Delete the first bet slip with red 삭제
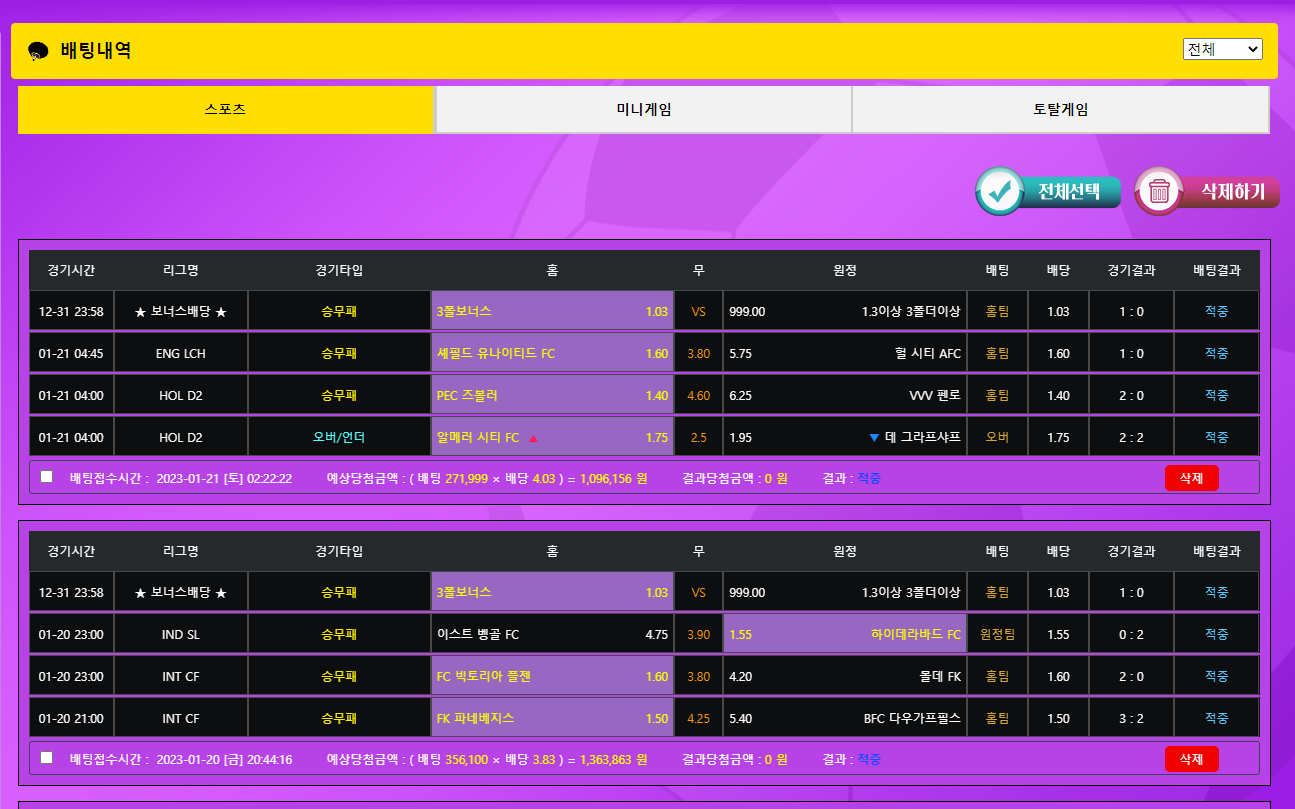1295x809 pixels. [1191, 478]
